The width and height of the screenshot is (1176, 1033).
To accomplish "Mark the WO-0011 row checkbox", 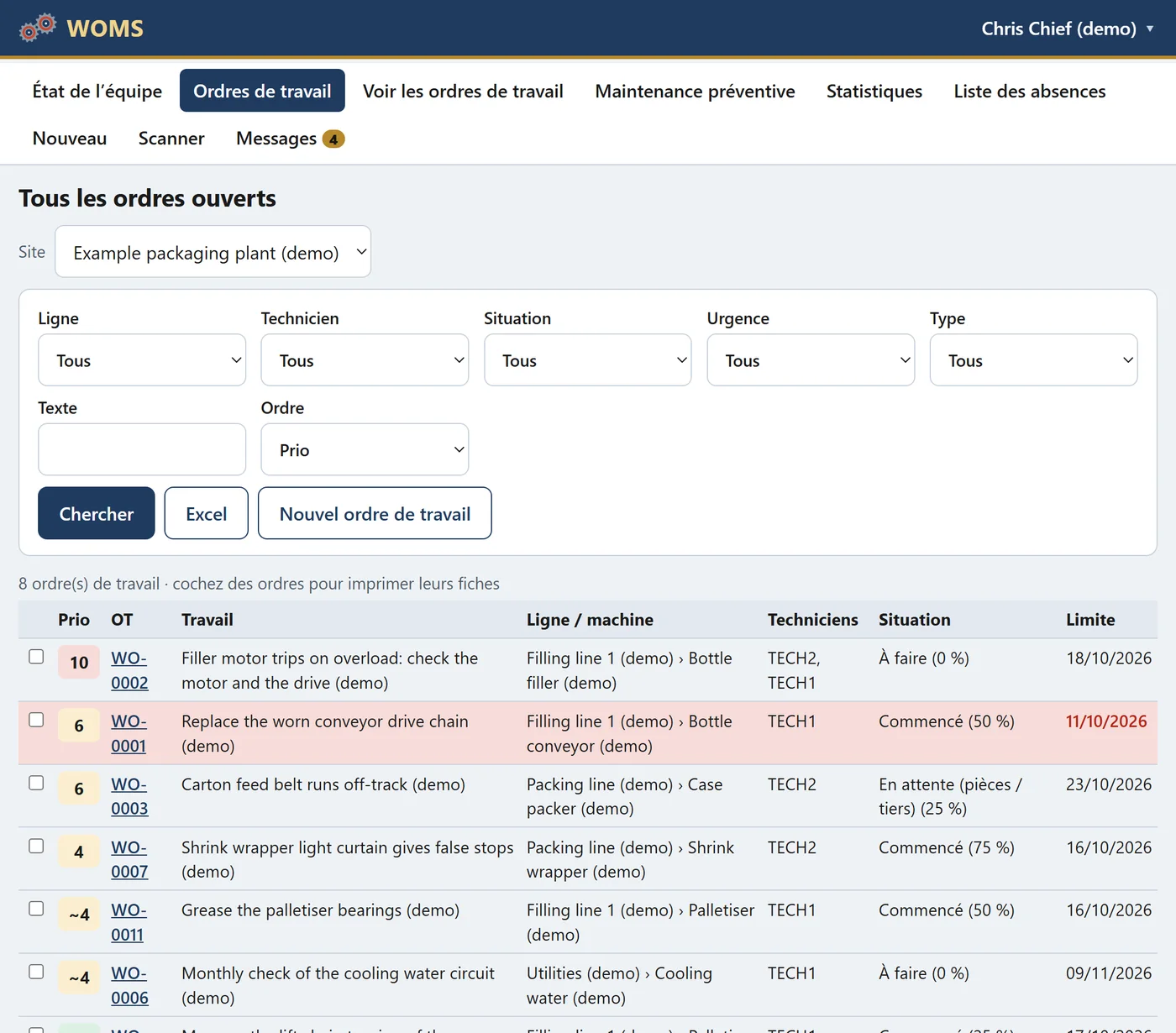I will click(36, 909).
